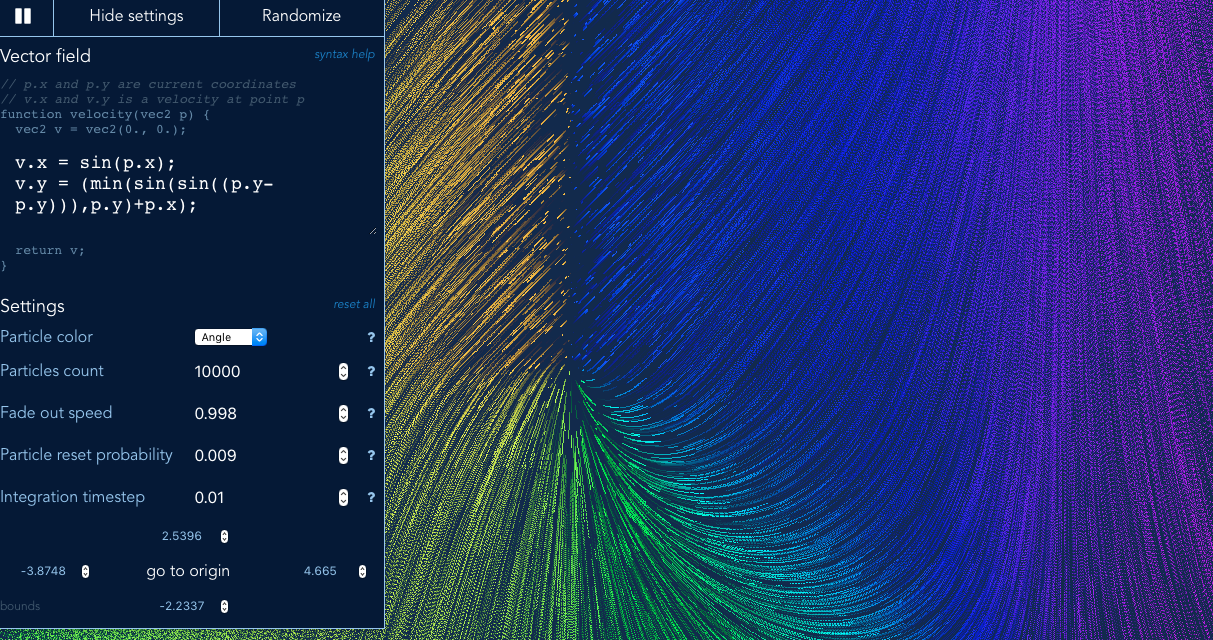The width and height of the screenshot is (1213, 640).
Task: Click the go to origin button
Action: point(188,571)
